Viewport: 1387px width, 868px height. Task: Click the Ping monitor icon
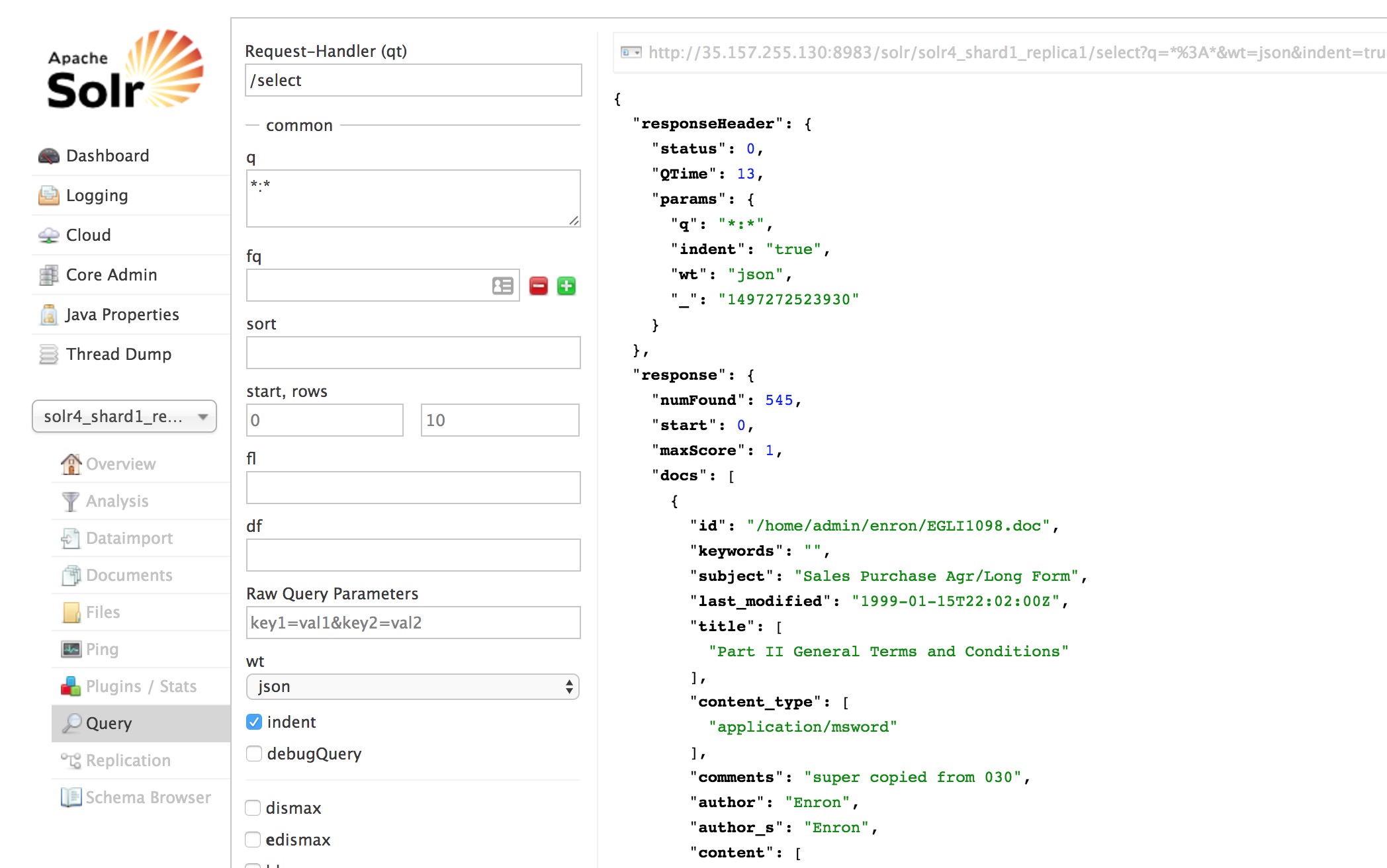[71, 650]
